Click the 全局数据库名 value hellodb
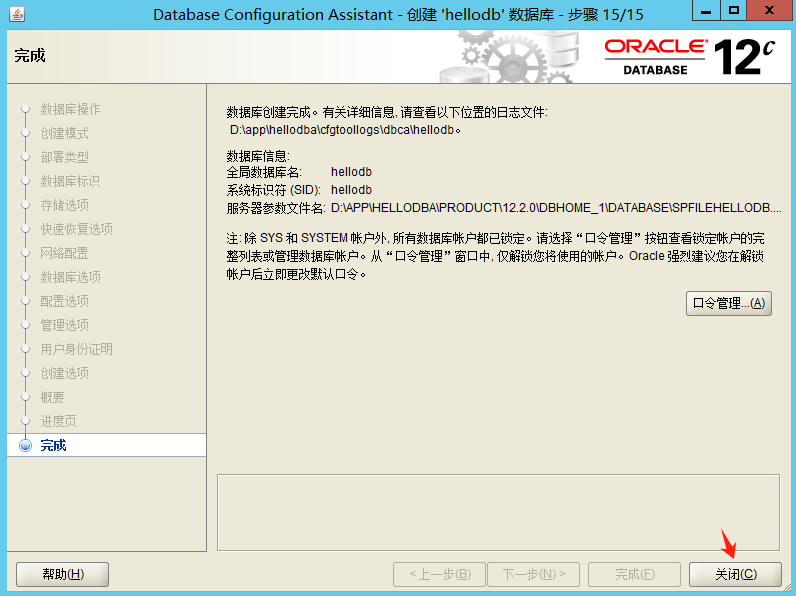 tap(351, 172)
